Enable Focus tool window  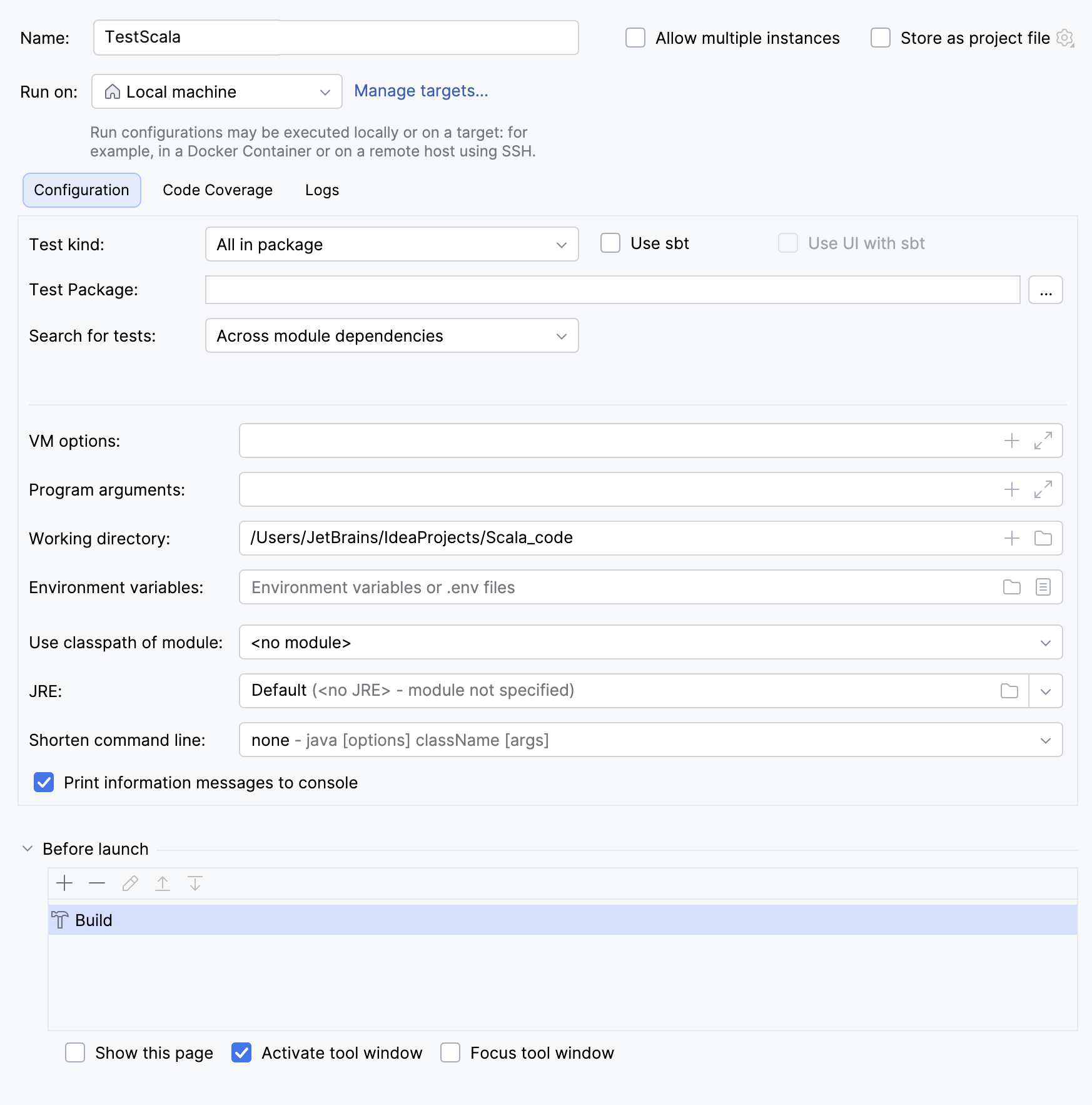coord(450,1052)
